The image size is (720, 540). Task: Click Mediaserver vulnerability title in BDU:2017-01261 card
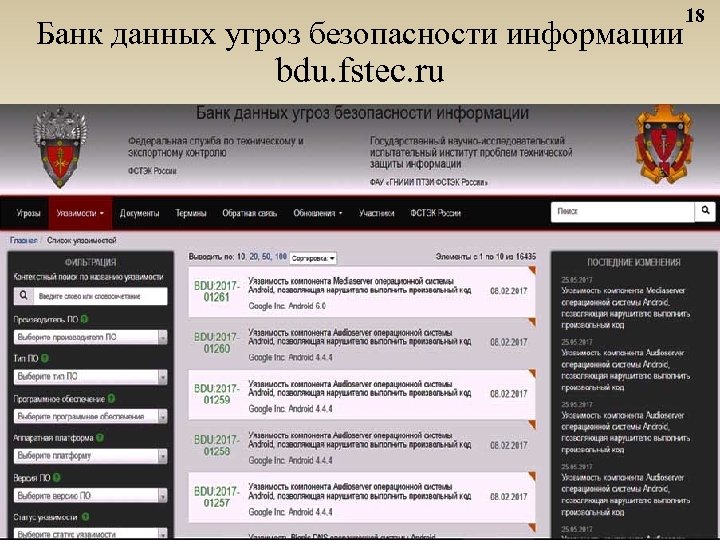(360, 285)
